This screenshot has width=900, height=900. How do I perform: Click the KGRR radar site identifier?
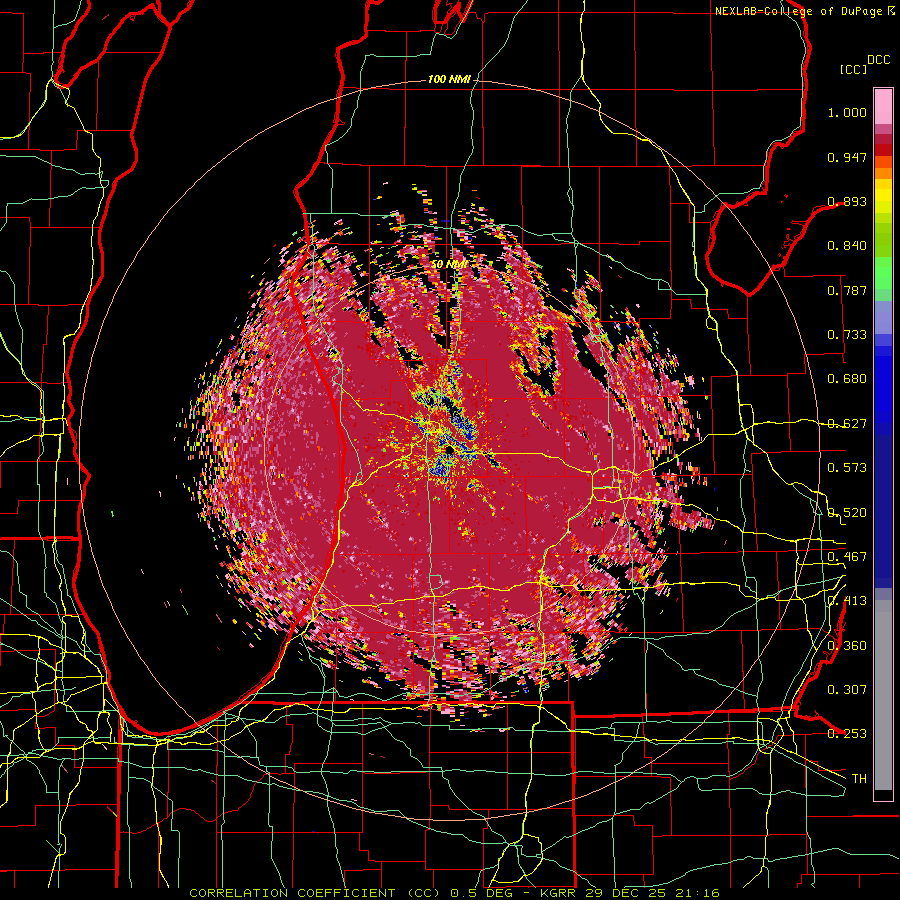click(560, 893)
